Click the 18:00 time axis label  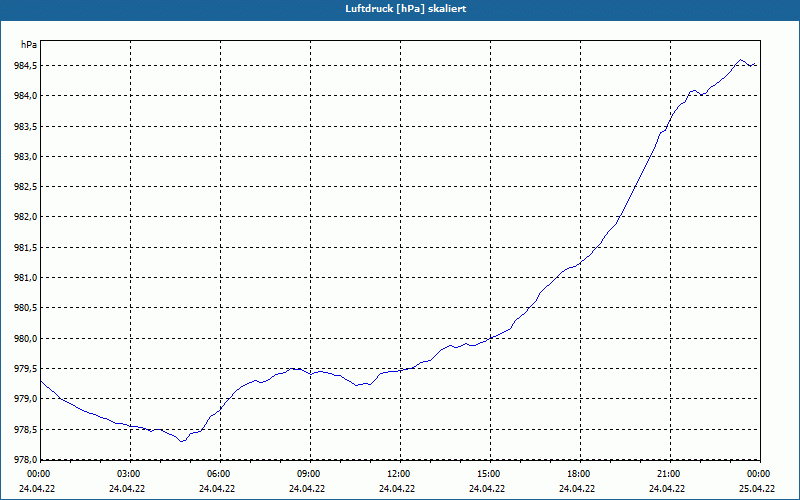580,474
